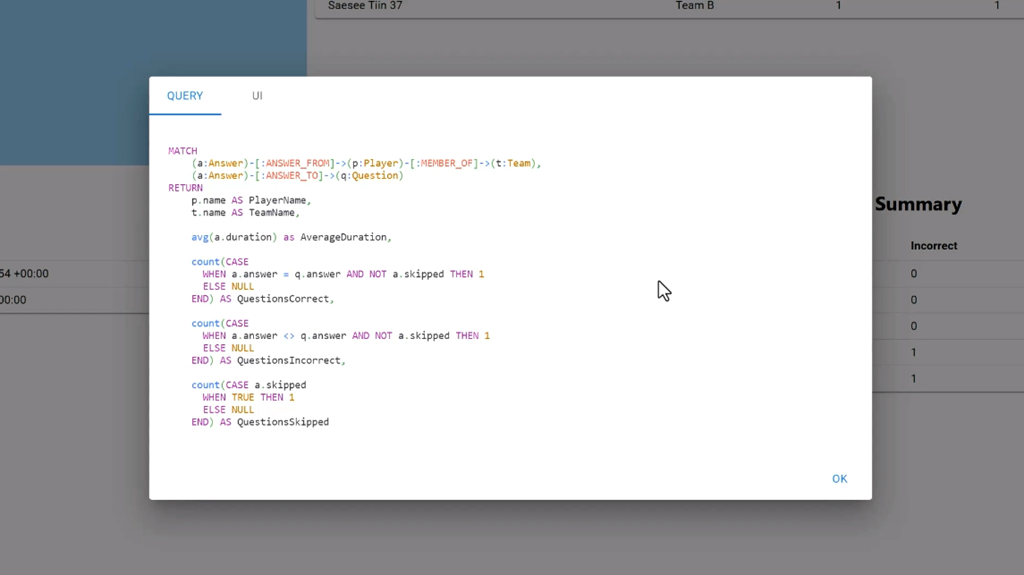Click the avg(a.duration) AverageDuration line

(291, 238)
